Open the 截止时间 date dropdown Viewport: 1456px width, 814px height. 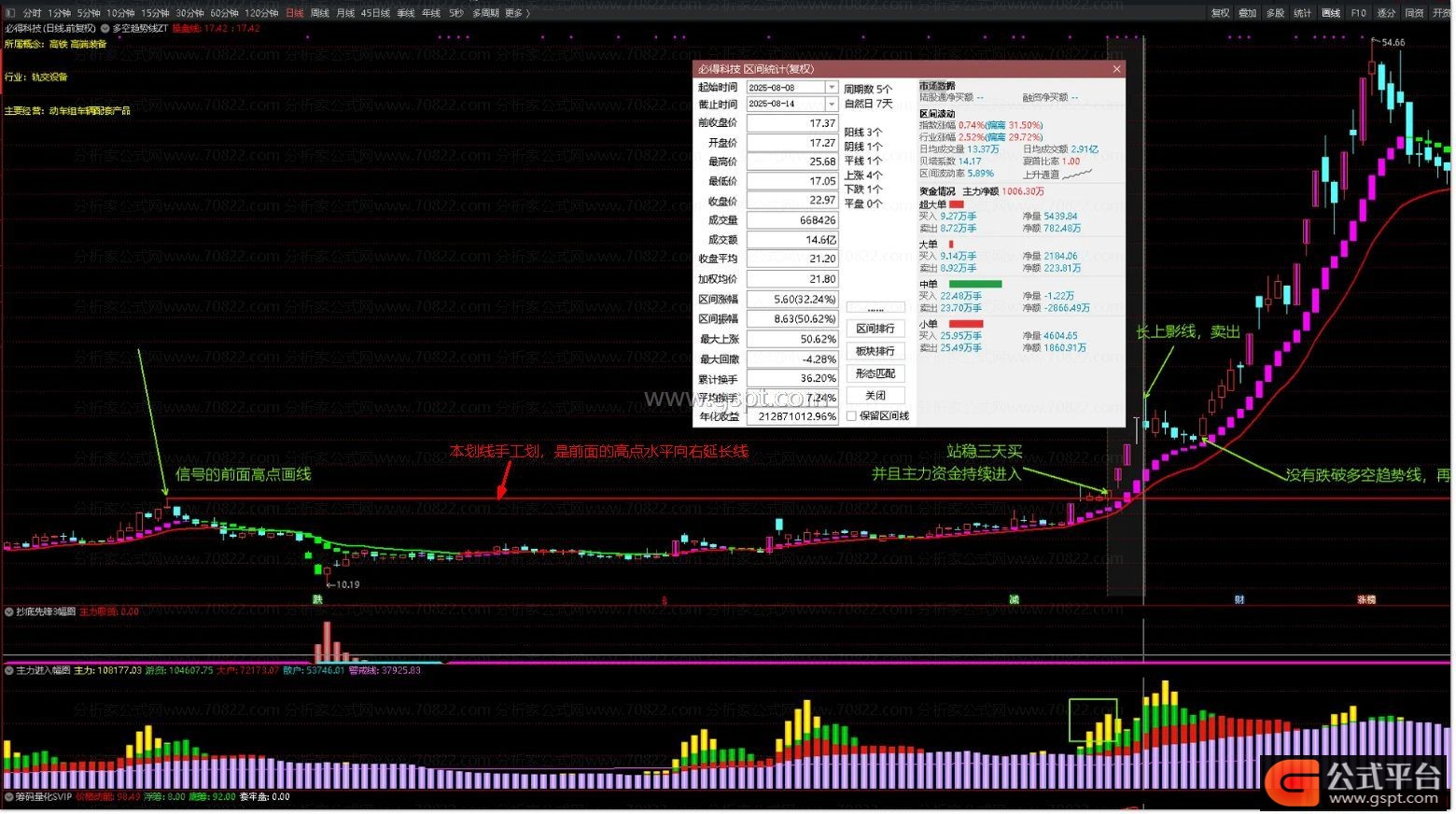click(x=831, y=105)
